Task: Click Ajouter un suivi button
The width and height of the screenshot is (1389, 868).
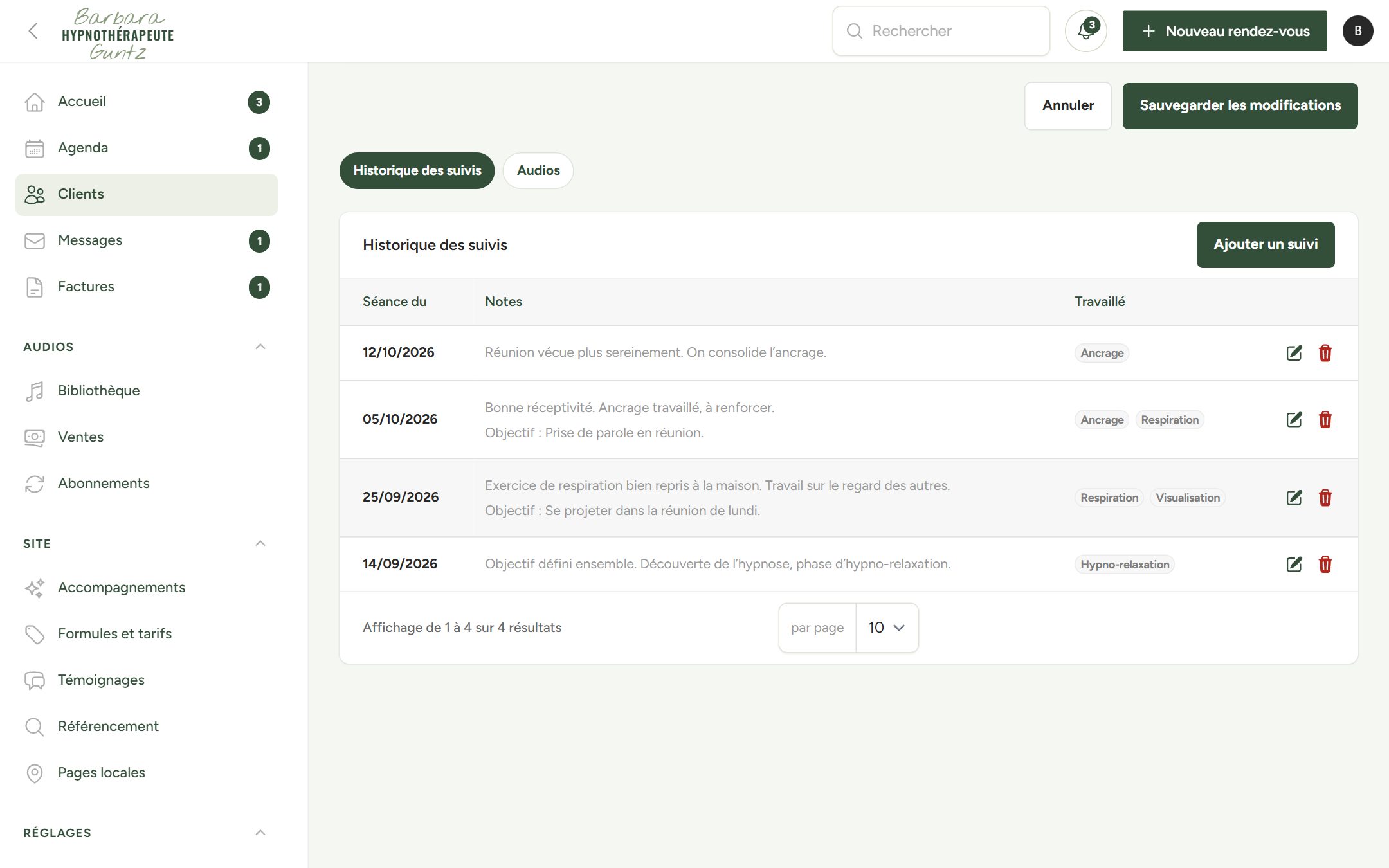Action: [1266, 244]
